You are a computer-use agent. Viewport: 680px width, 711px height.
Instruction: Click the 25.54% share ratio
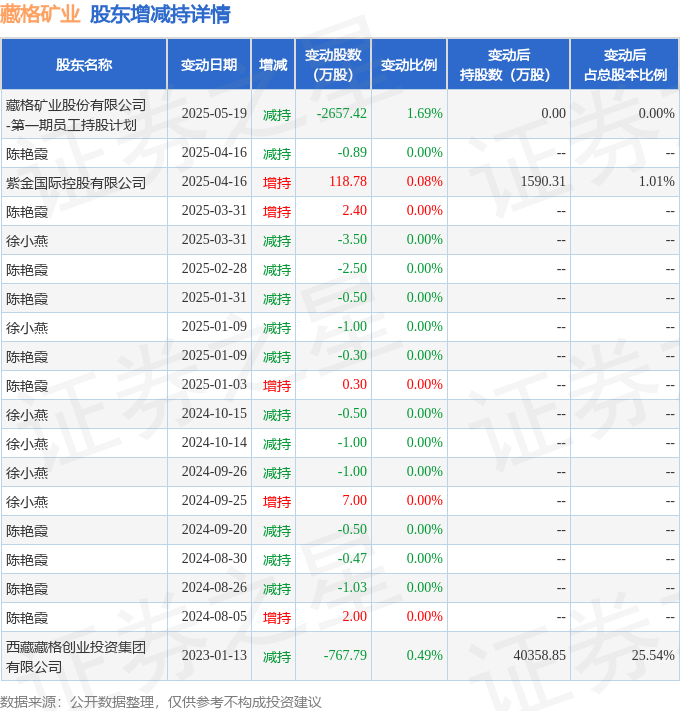click(x=654, y=655)
